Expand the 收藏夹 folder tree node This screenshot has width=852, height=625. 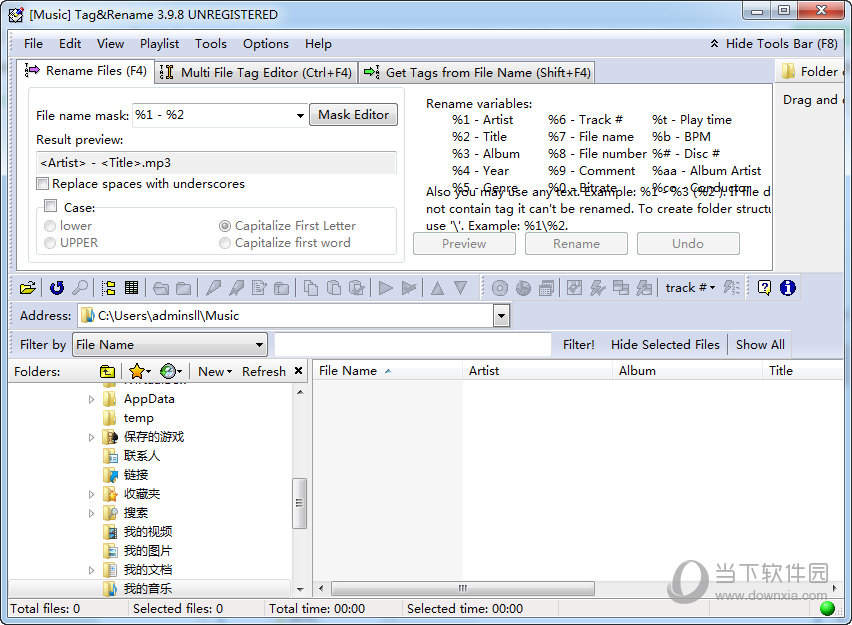point(91,494)
